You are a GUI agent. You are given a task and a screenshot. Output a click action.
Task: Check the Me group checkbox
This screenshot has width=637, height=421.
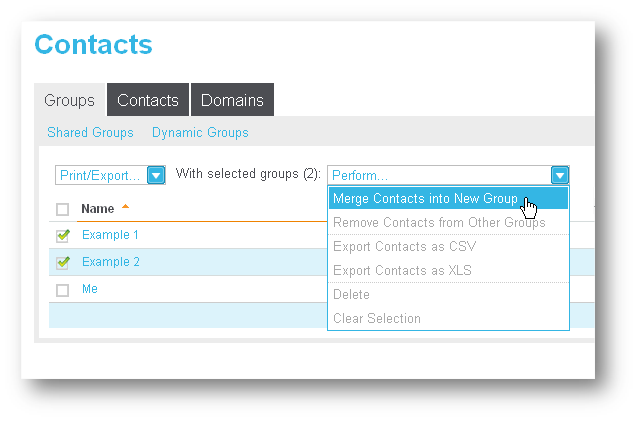(x=63, y=290)
